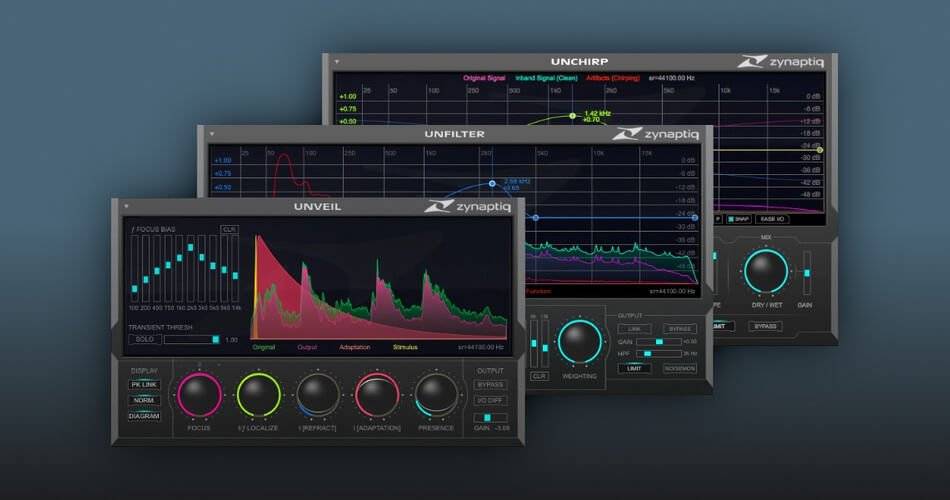This screenshot has height=500, width=950.
Task: Click the EASE I/O button in UNCHIRP
Action: (x=772, y=219)
